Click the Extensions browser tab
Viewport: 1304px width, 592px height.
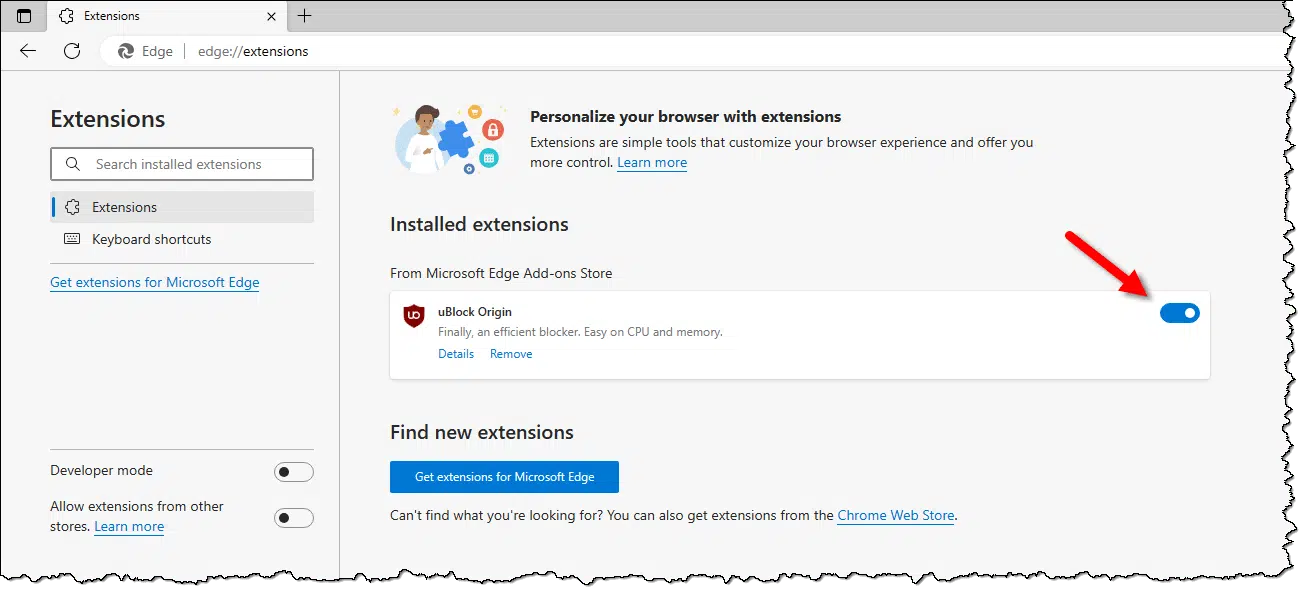pyautogui.click(x=160, y=16)
